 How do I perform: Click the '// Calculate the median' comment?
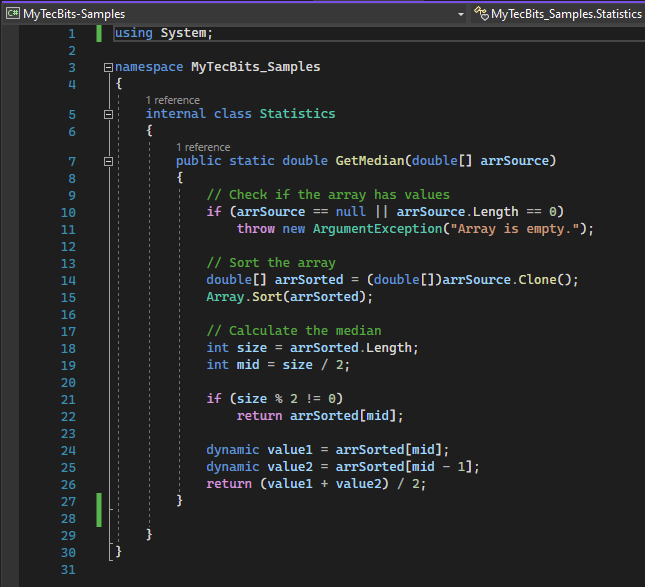[293, 331]
